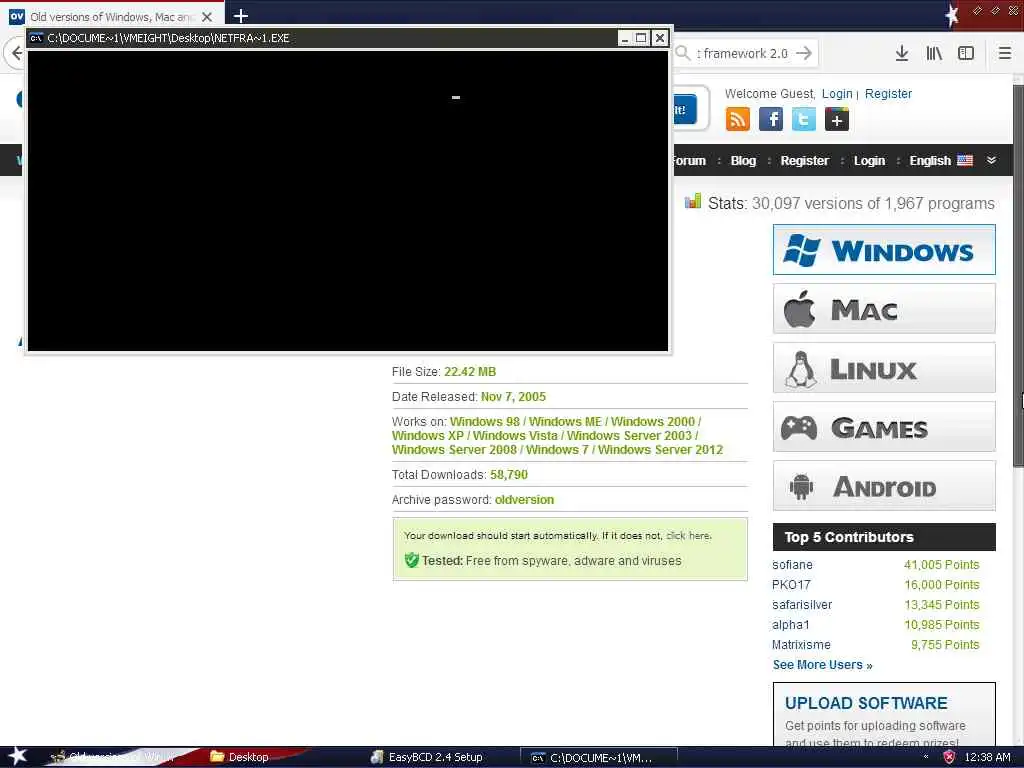Open the Register menu item in navbar
This screenshot has width=1024, height=768.
(805, 161)
